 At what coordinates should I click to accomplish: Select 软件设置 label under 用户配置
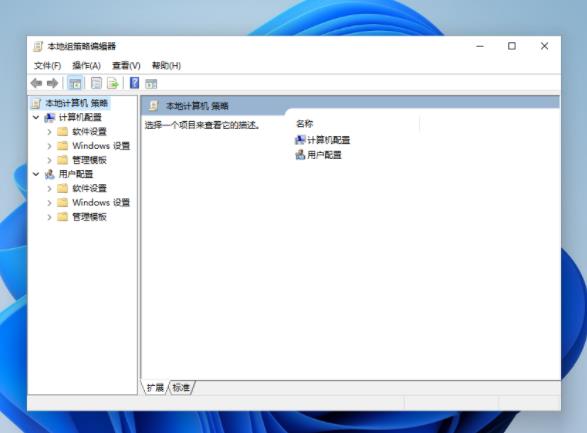click(89, 189)
